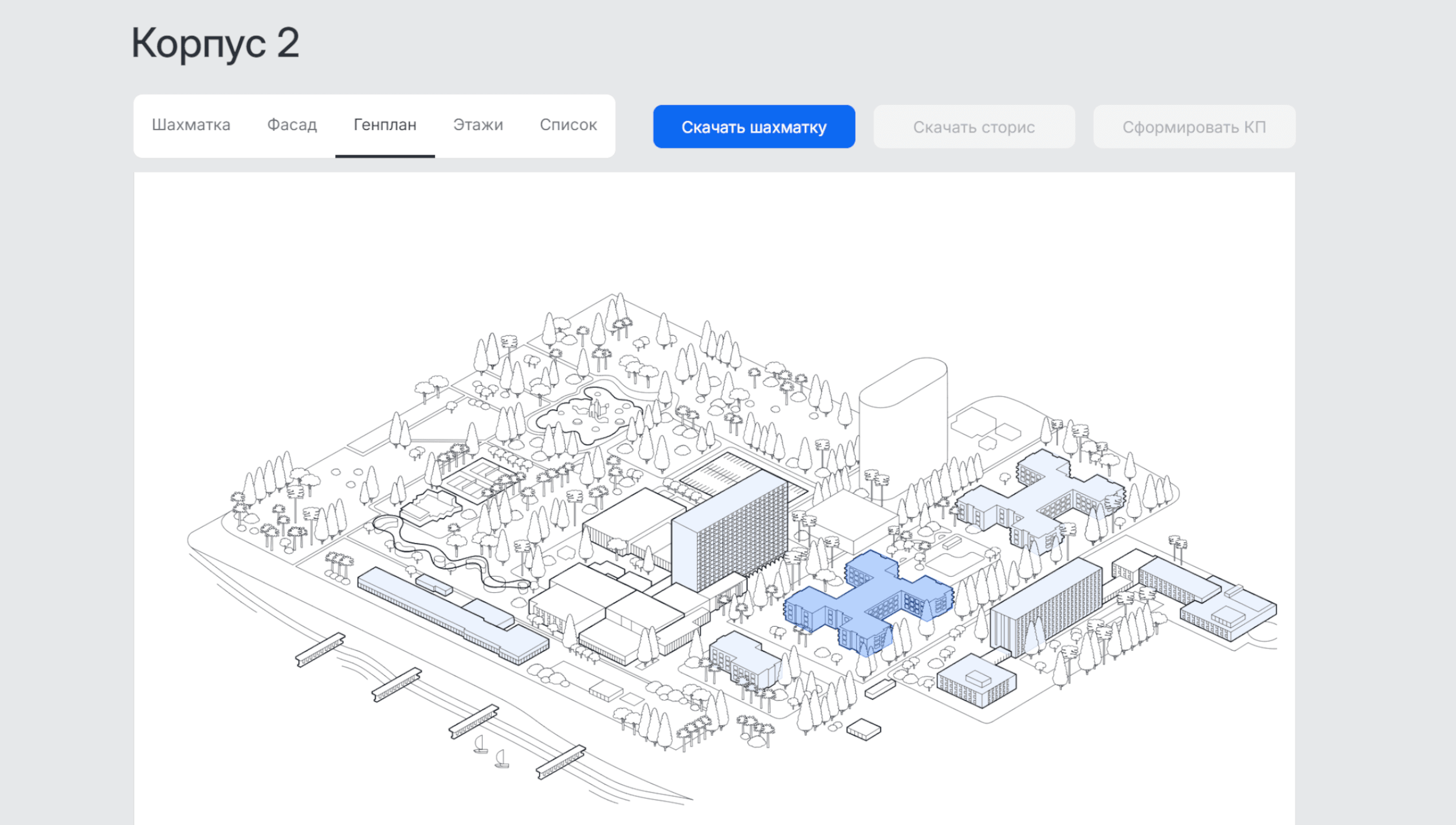Select the Генплан tab

385,125
